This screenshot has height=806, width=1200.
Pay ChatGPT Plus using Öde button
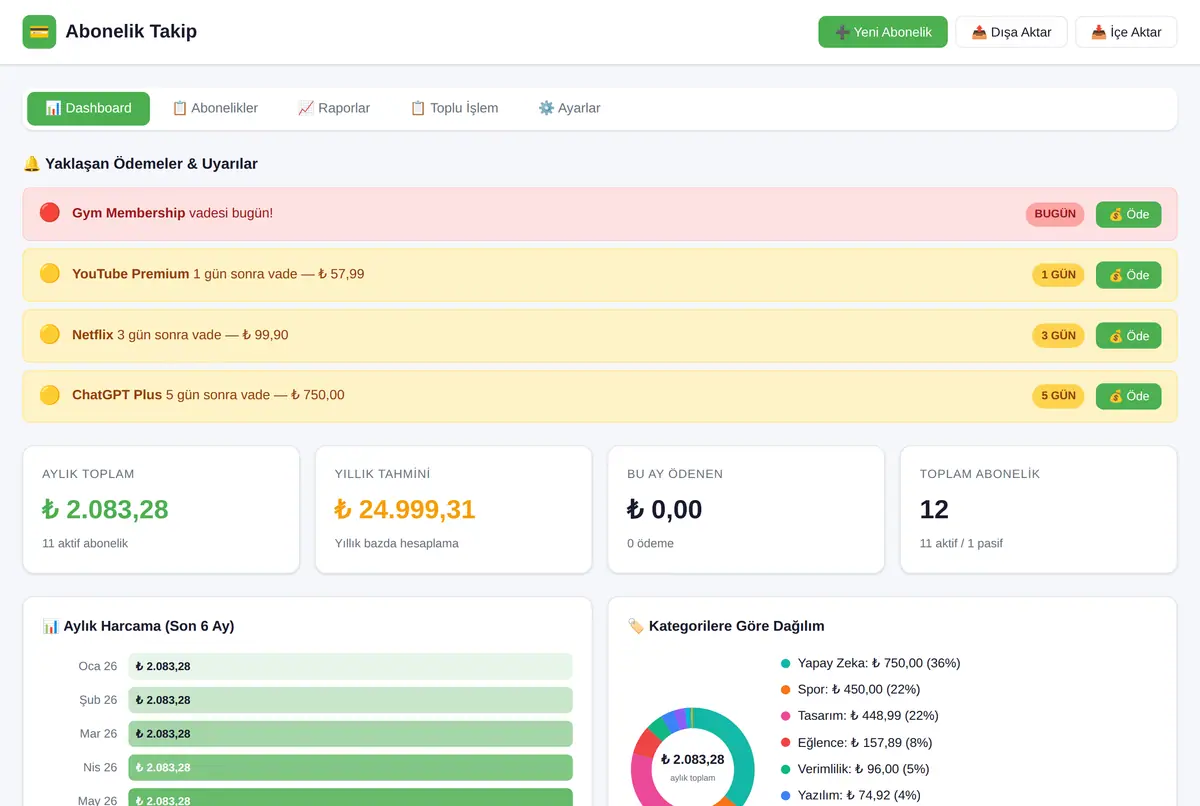[1129, 396]
